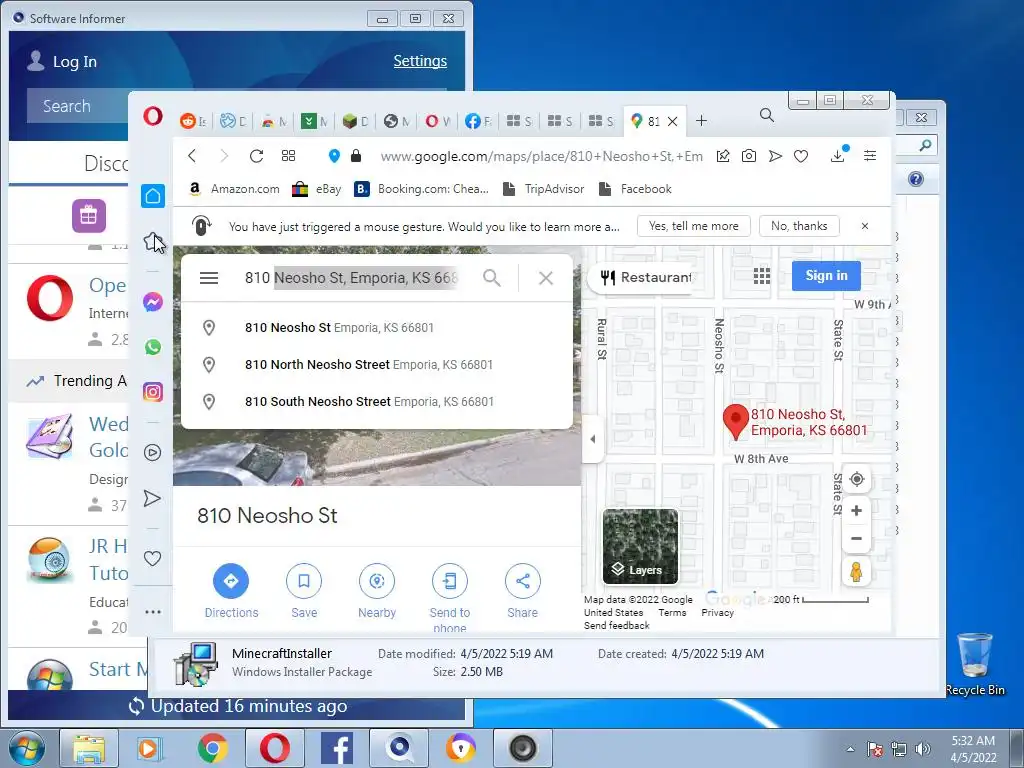
Task: Open Instagram in Opera sidebar
Action: point(153,392)
